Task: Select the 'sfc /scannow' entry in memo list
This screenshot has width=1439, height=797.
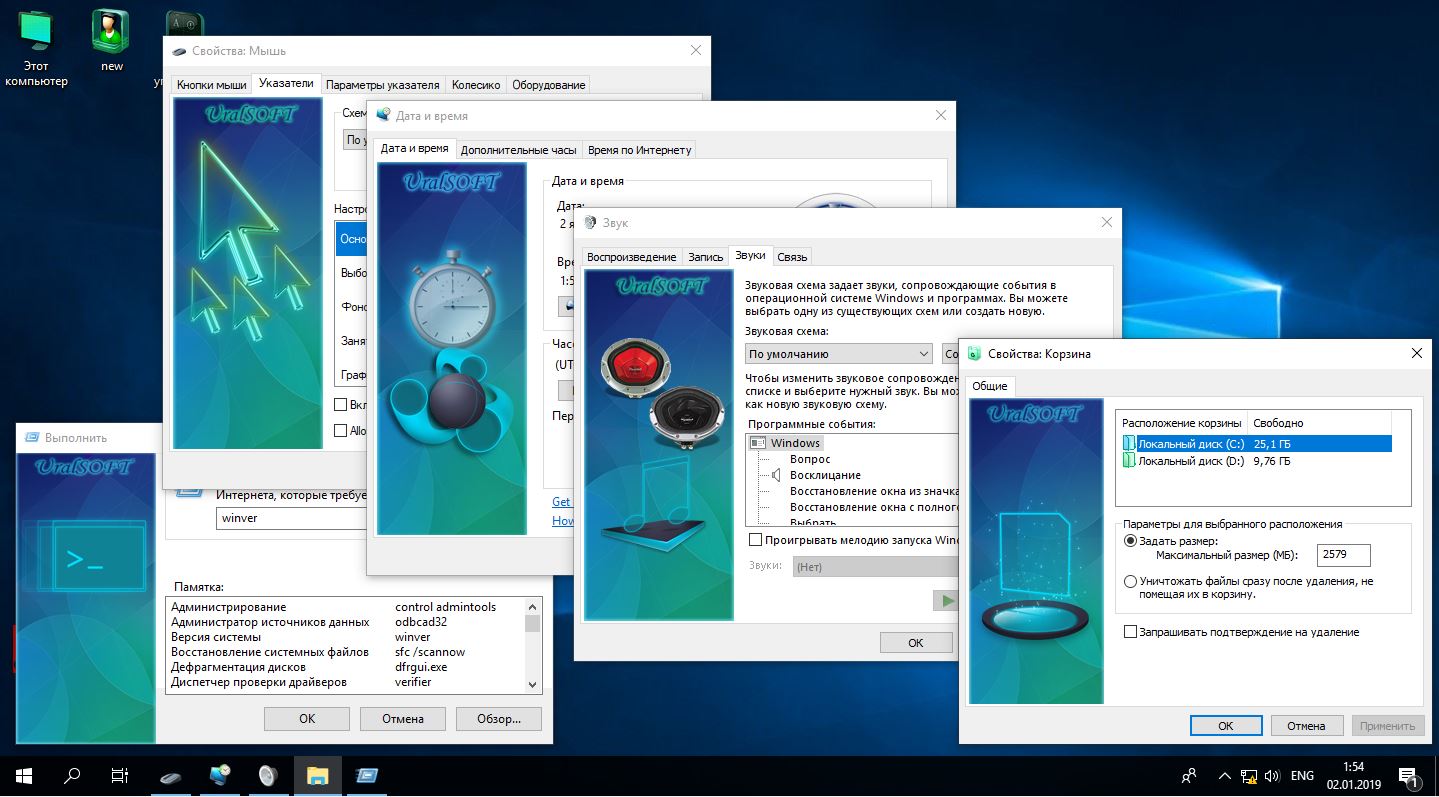Action: click(430, 652)
